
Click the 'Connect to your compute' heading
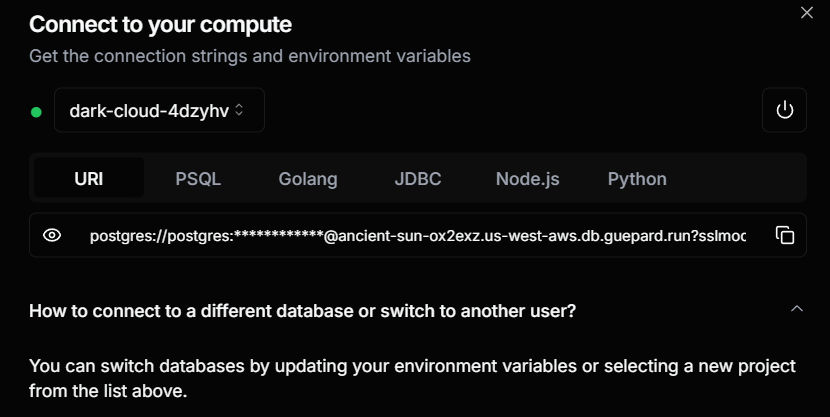point(160,24)
